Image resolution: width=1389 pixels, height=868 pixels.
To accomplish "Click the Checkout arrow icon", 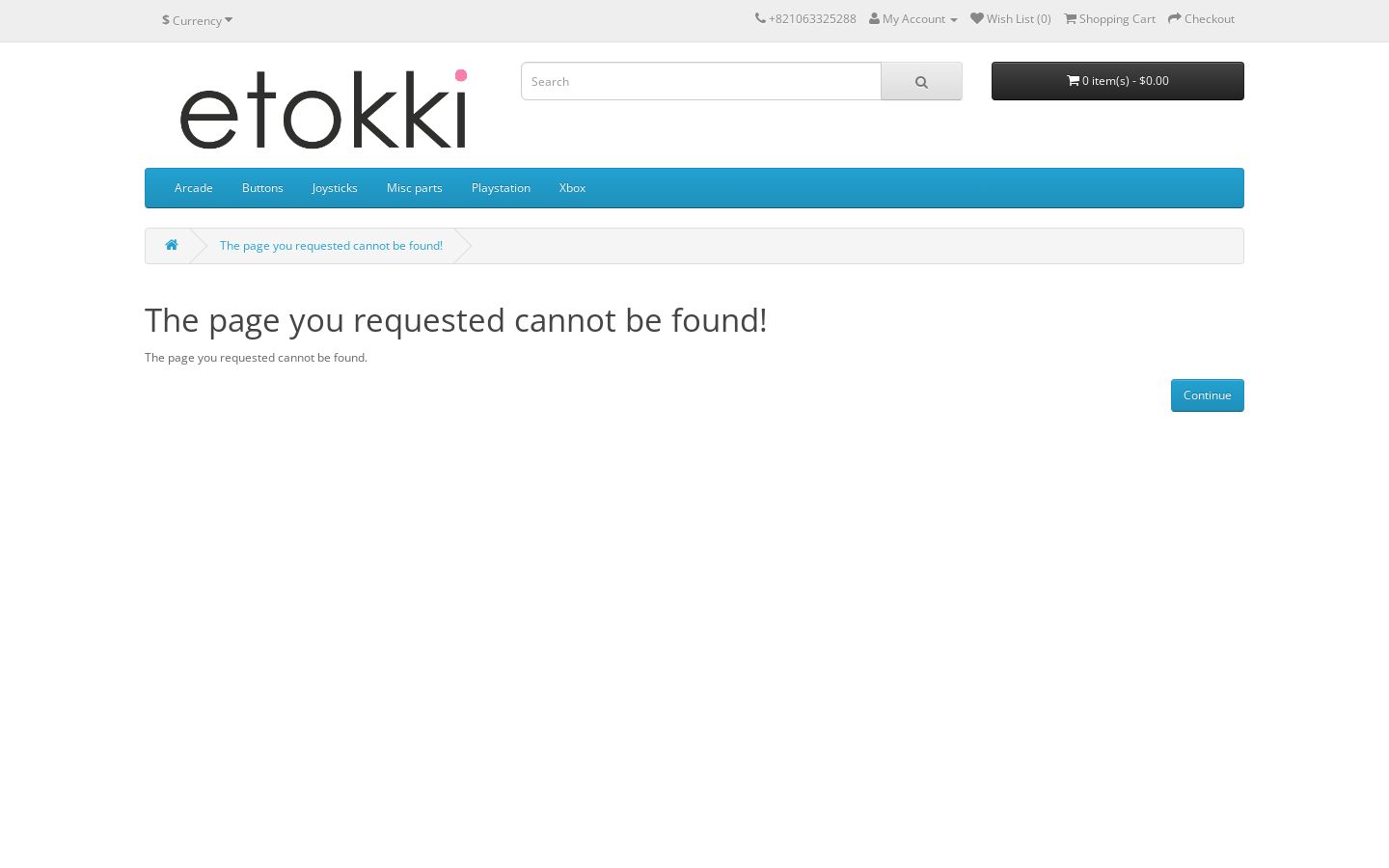I will pyautogui.click(x=1174, y=18).
